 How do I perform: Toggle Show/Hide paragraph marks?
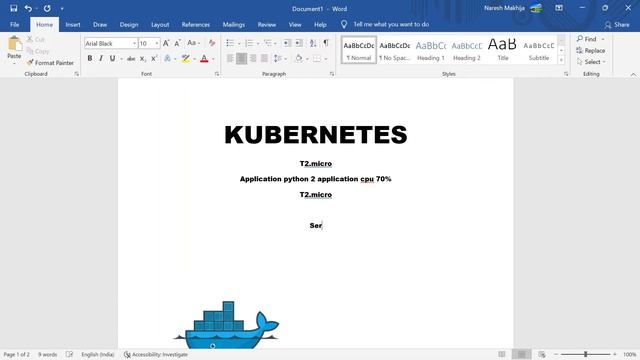326,43
